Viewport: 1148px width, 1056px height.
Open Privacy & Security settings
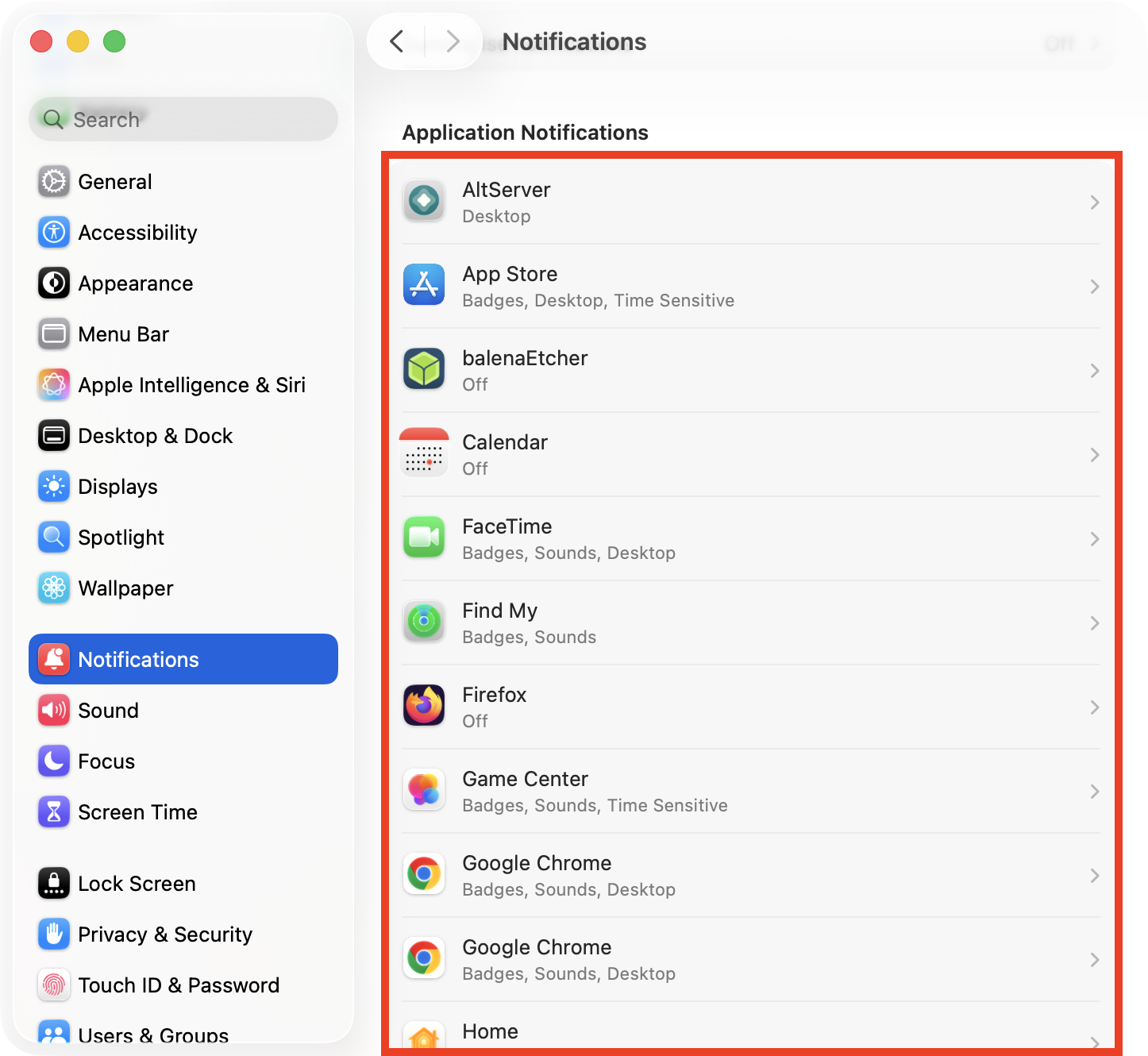pyautogui.click(x=164, y=935)
